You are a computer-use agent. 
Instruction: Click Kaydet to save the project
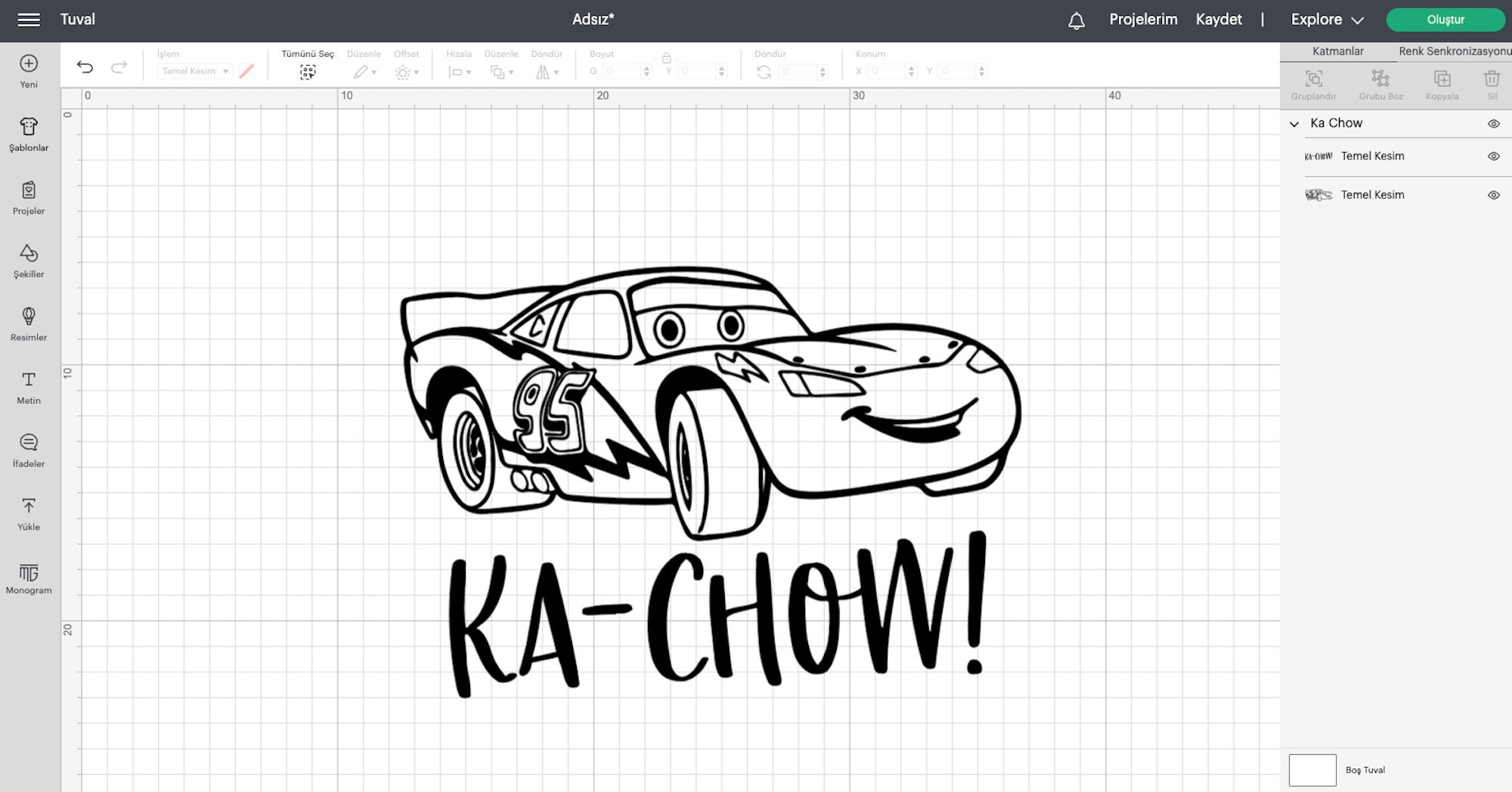1219,19
